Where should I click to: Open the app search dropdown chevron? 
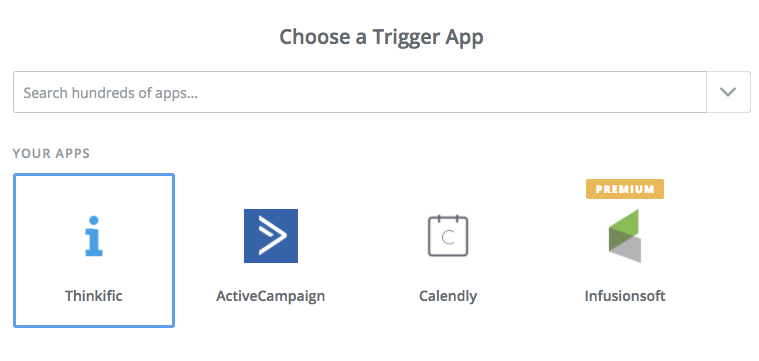[728, 92]
